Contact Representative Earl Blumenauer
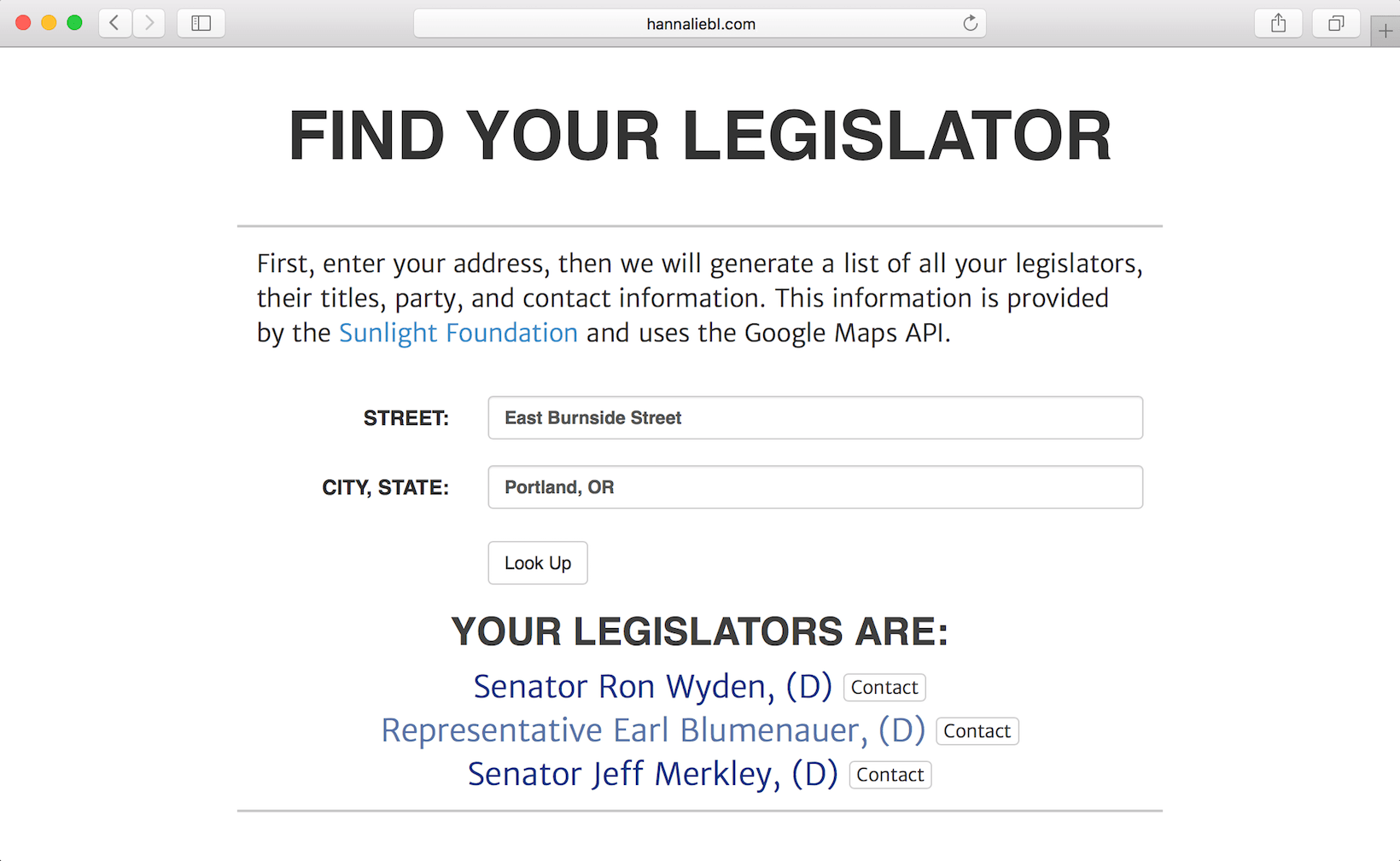This screenshot has height=861, width=1400. click(x=977, y=730)
